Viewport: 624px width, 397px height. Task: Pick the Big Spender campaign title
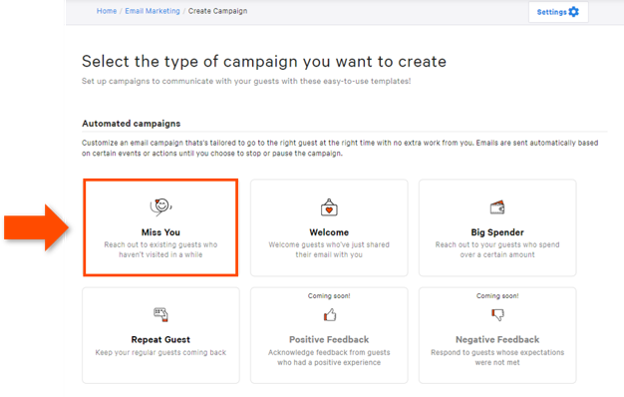click(497, 232)
